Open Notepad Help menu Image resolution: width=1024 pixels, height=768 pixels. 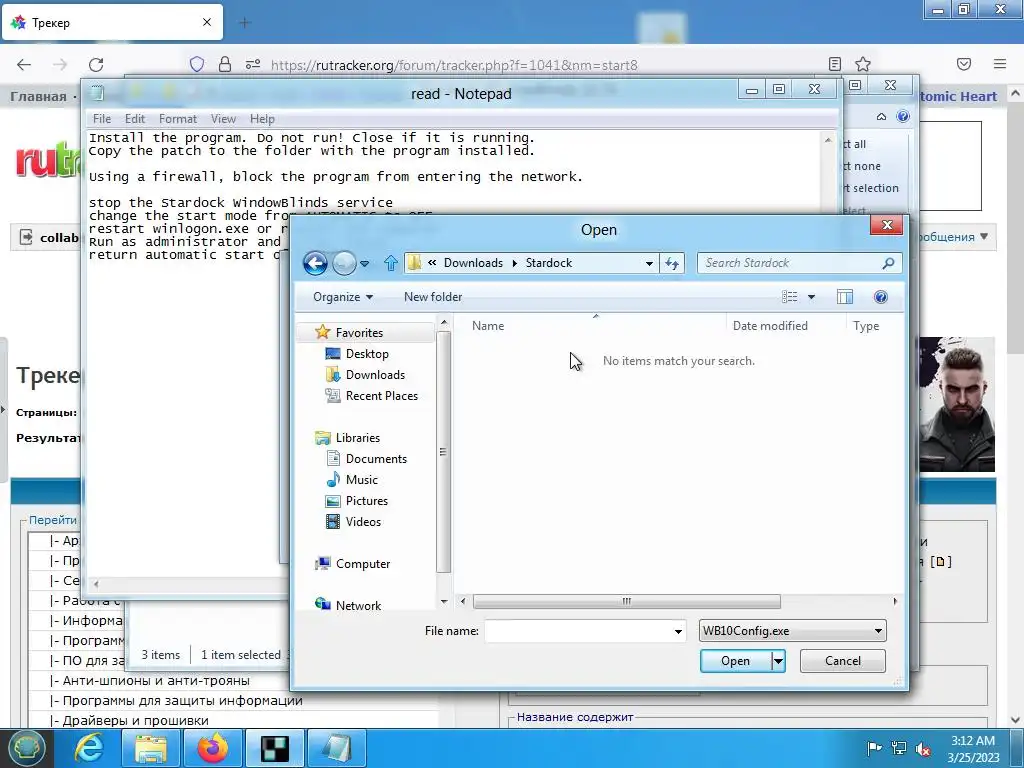pyautogui.click(x=262, y=119)
